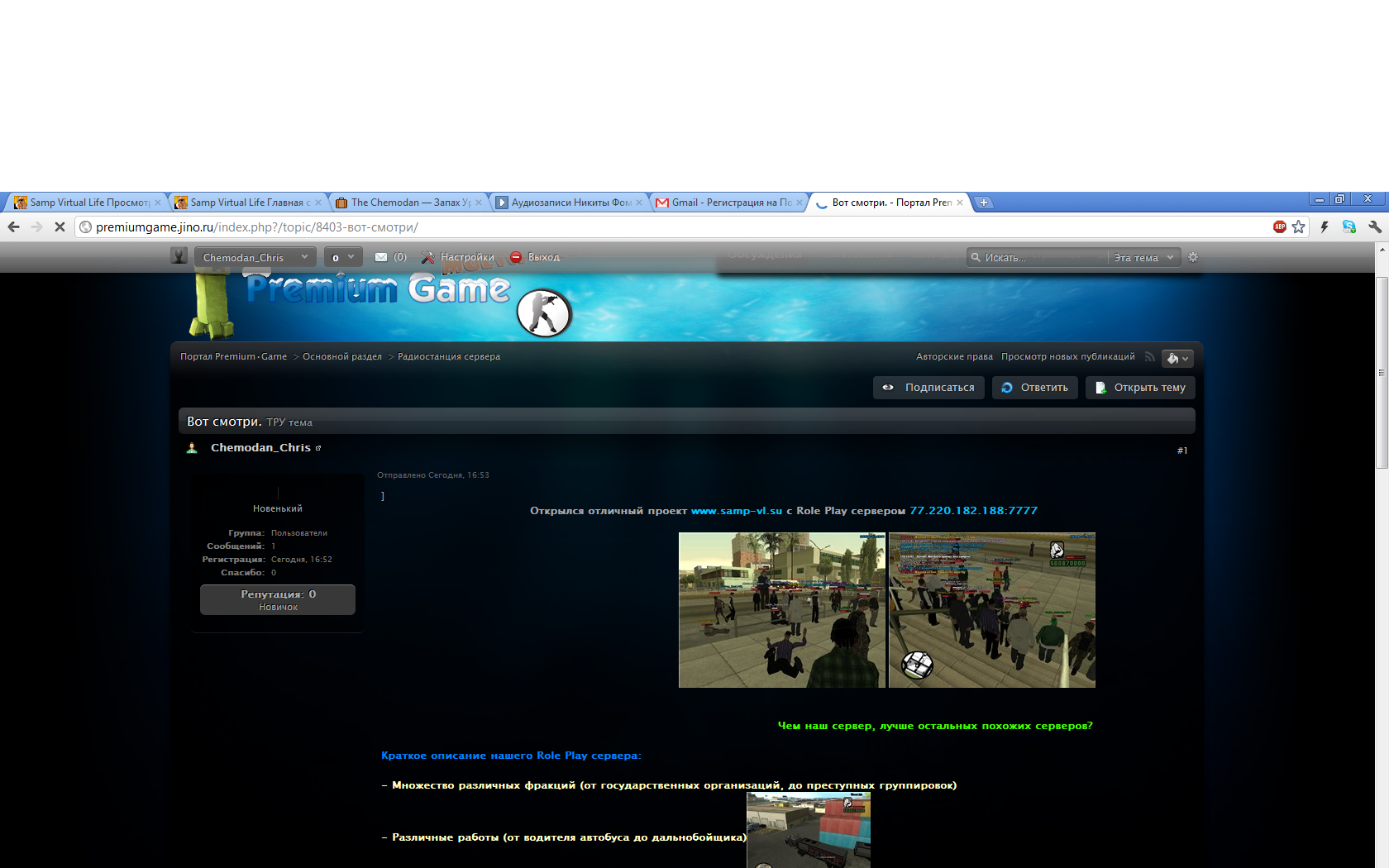
Task: Click the Выход logout link
Action: (x=535, y=257)
